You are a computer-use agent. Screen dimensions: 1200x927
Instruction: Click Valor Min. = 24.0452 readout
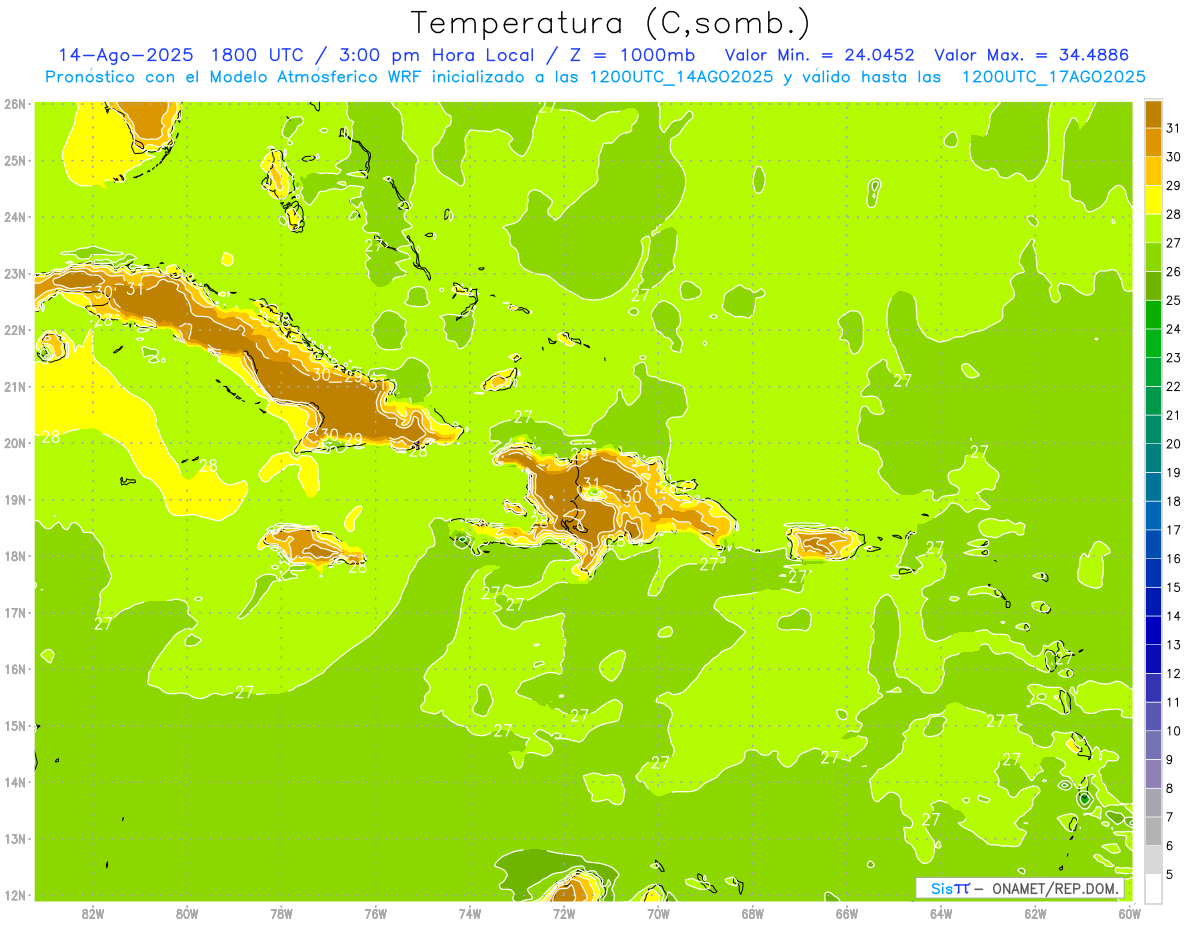pyautogui.click(x=819, y=55)
